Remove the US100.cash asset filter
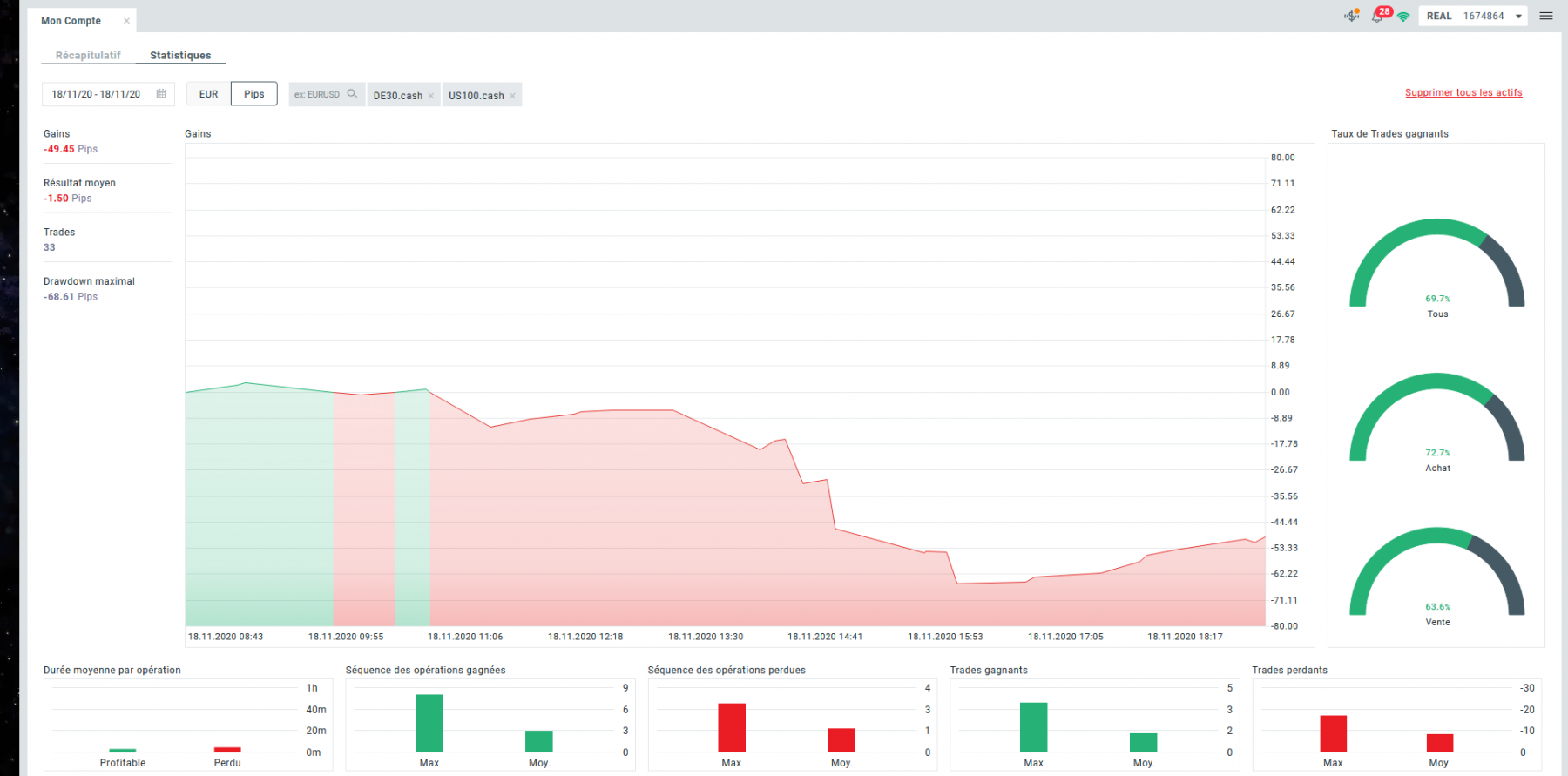Screen dimensions: 1568x776 tap(512, 96)
